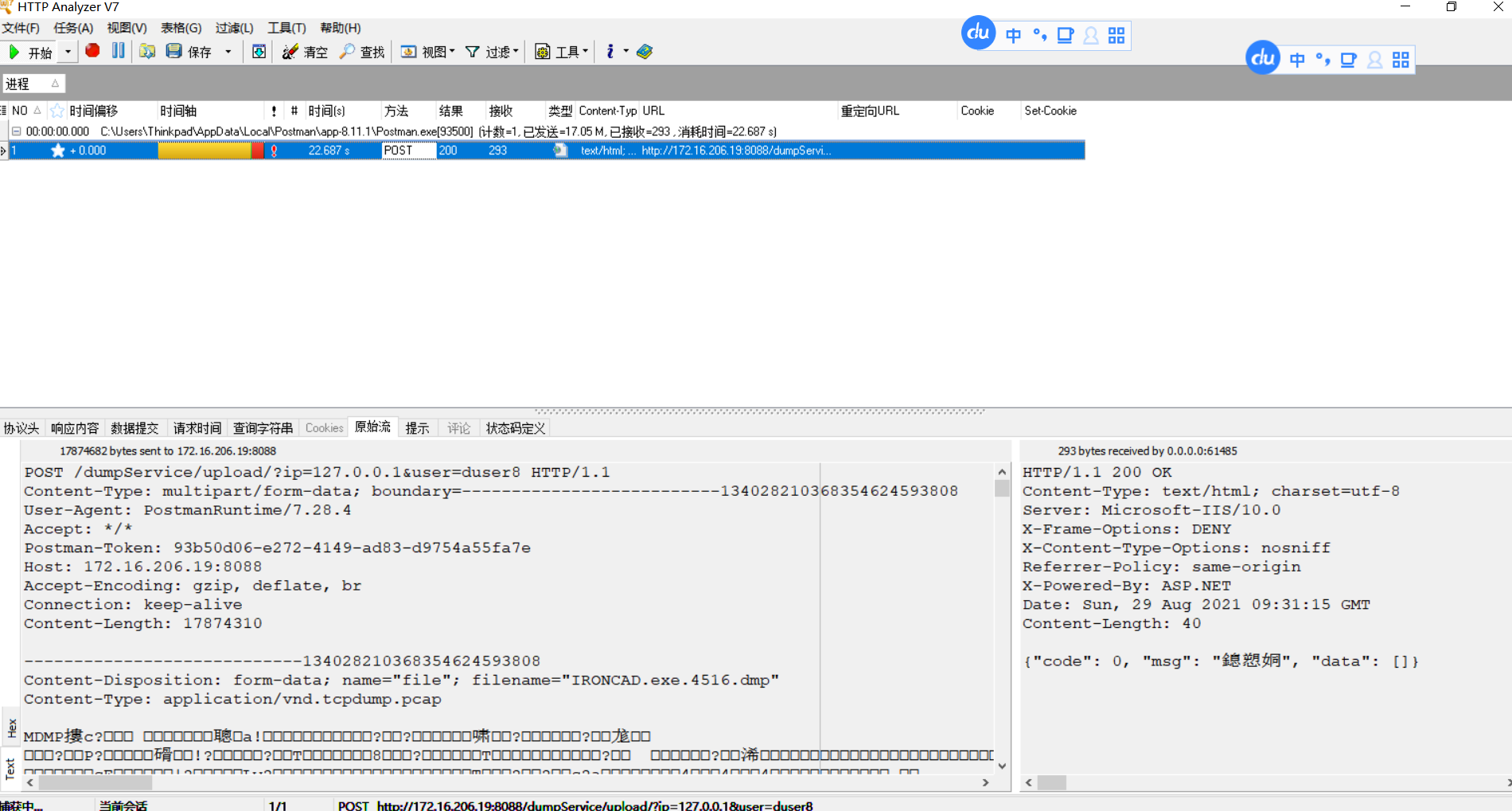Click the 状态码定义 tab button
The width and height of the screenshot is (1512, 811).
click(514, 427)
